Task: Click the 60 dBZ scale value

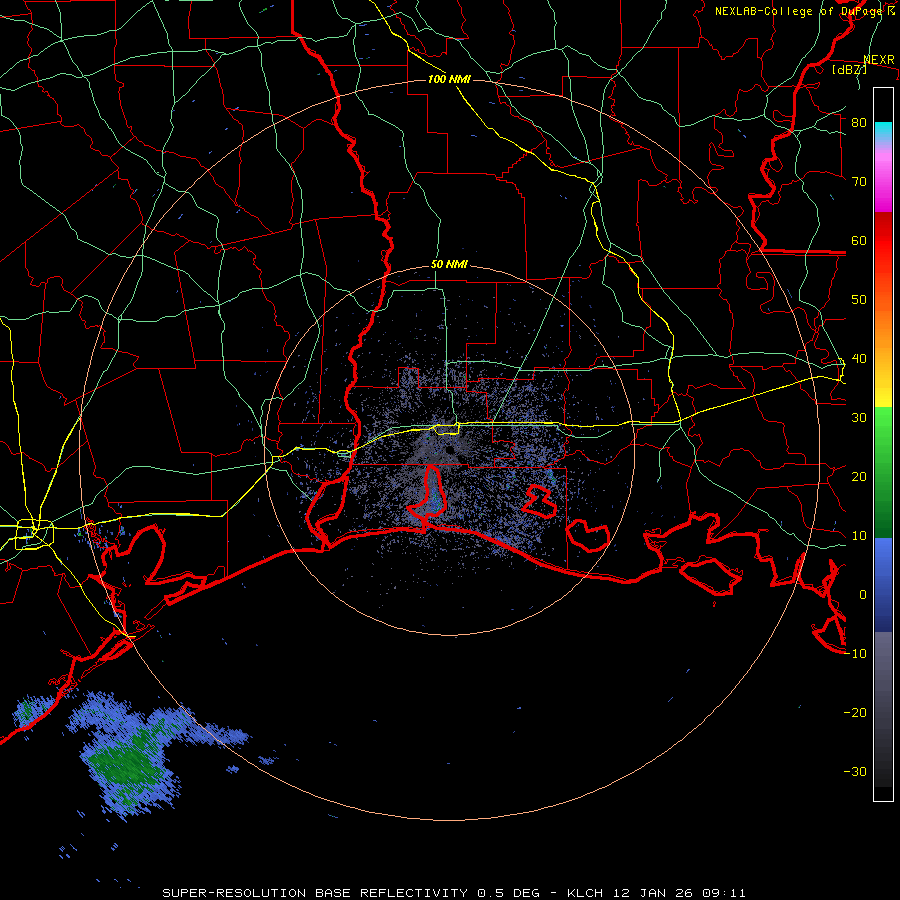Action: point(859,241)
